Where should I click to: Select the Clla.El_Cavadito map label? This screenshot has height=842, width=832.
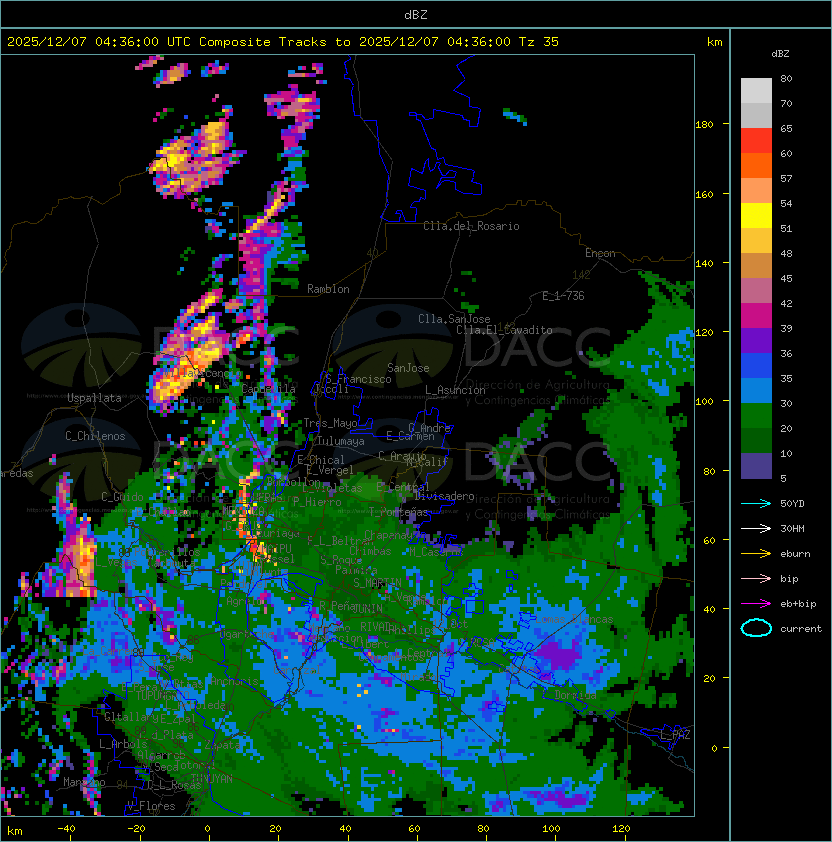(x=504, y=330)
